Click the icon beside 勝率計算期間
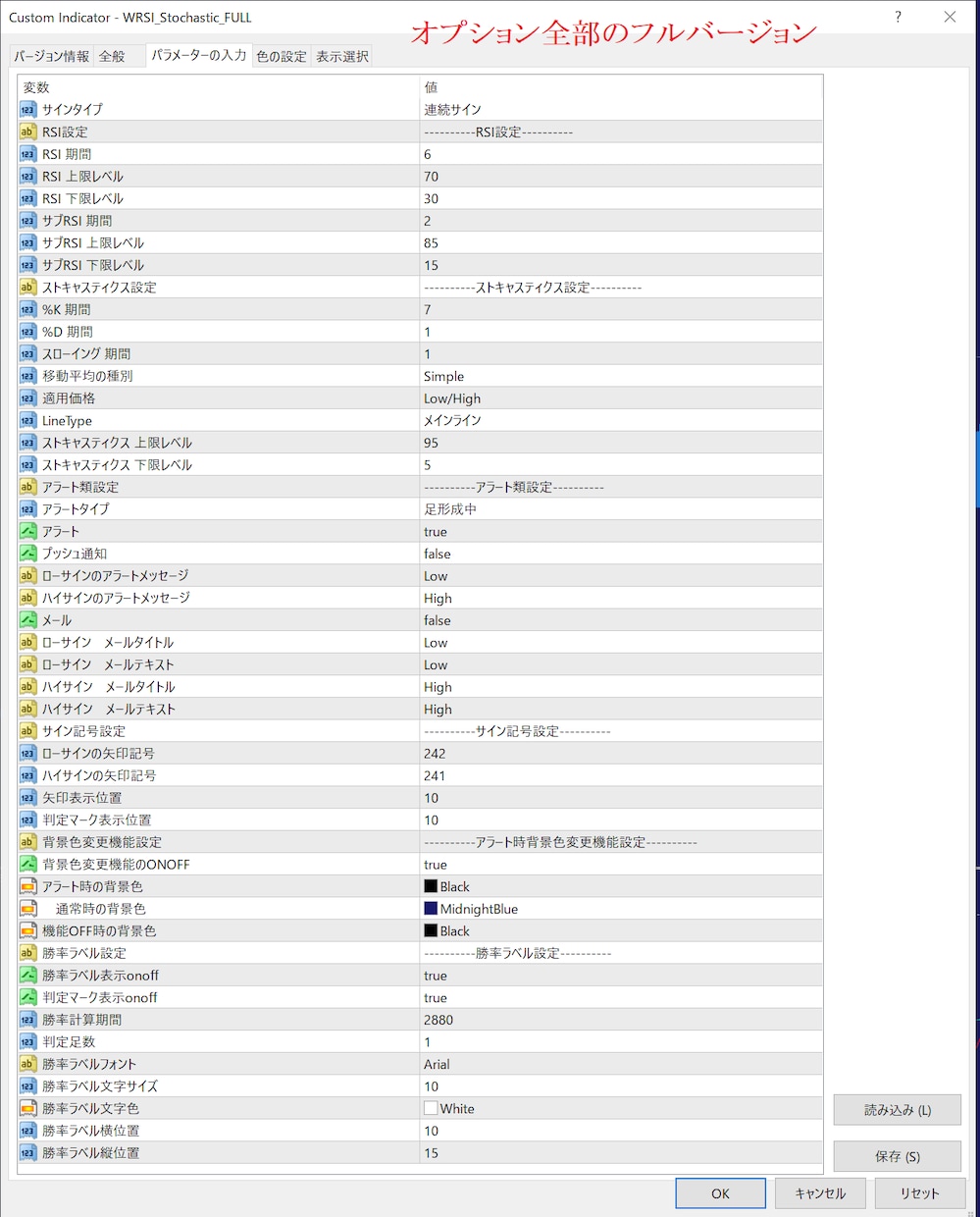 tap(27, 1020)
